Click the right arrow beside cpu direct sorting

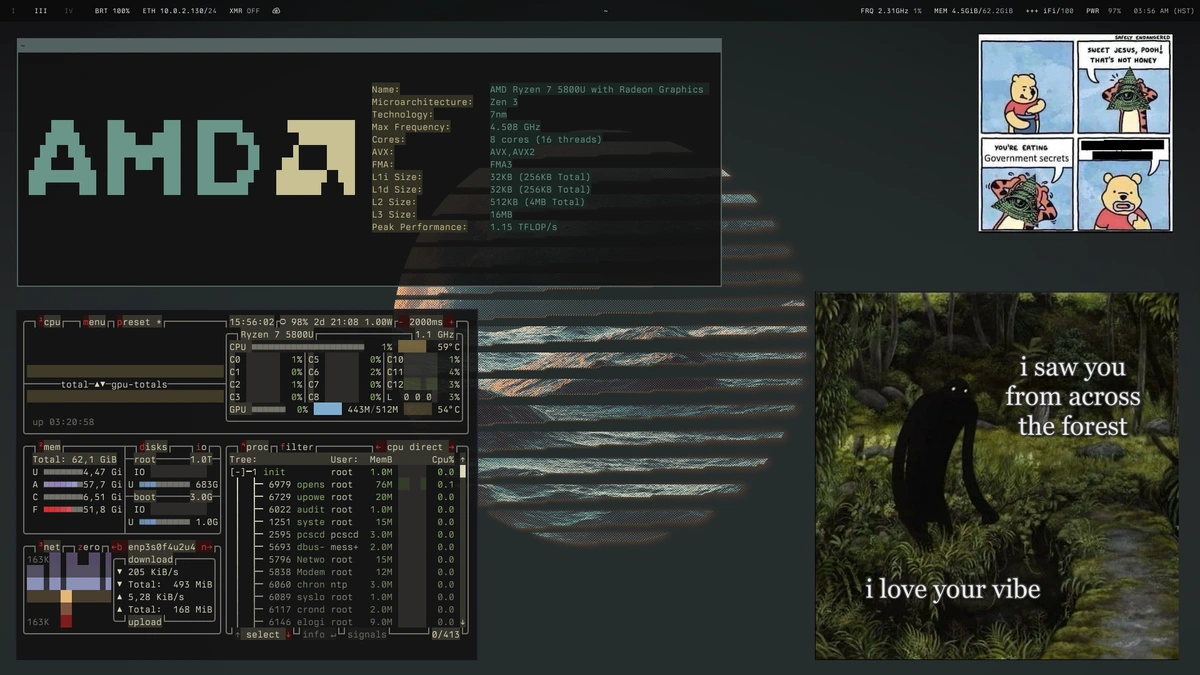[452, 447]
